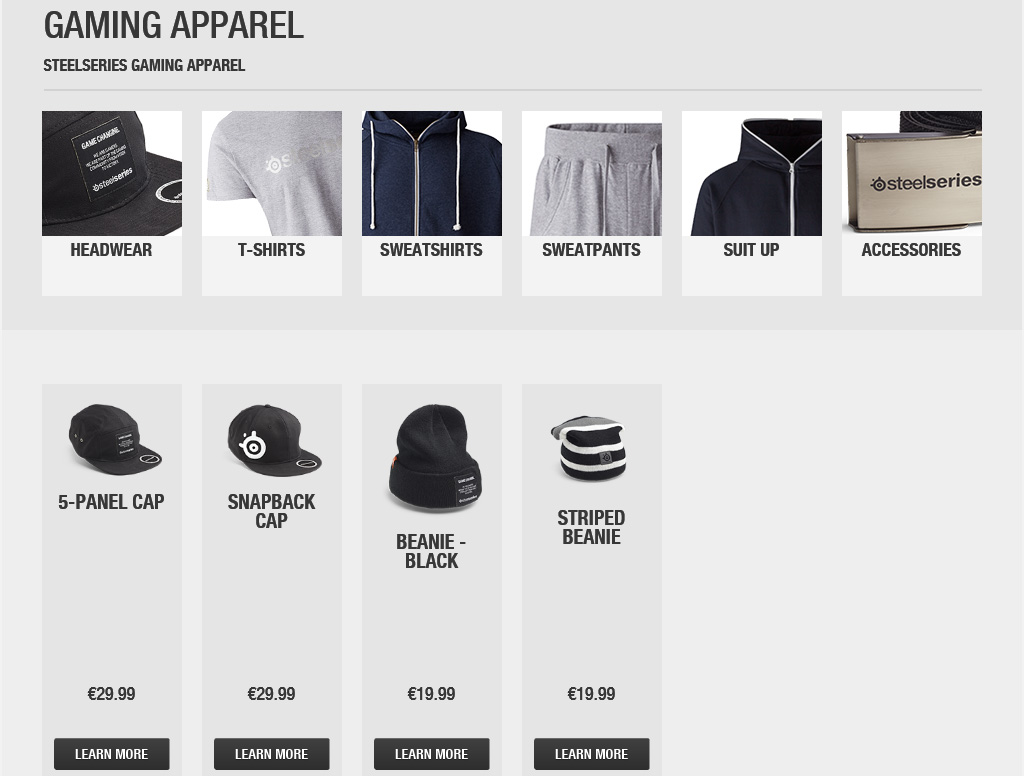Open the Accessories belt buckle image
This screenshot has width=1024, height=776.
tap(912, 173)
